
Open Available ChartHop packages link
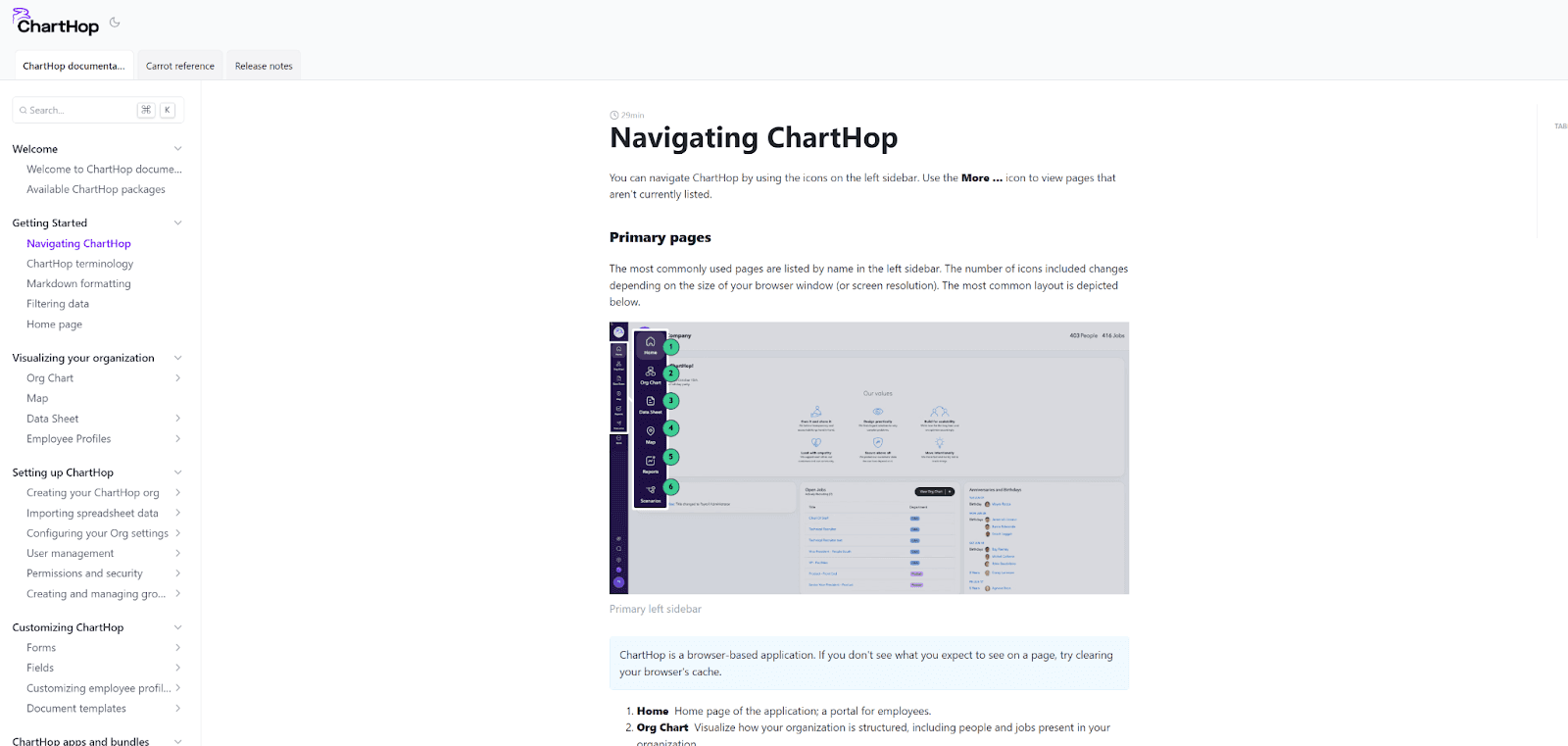click(96, 190)
